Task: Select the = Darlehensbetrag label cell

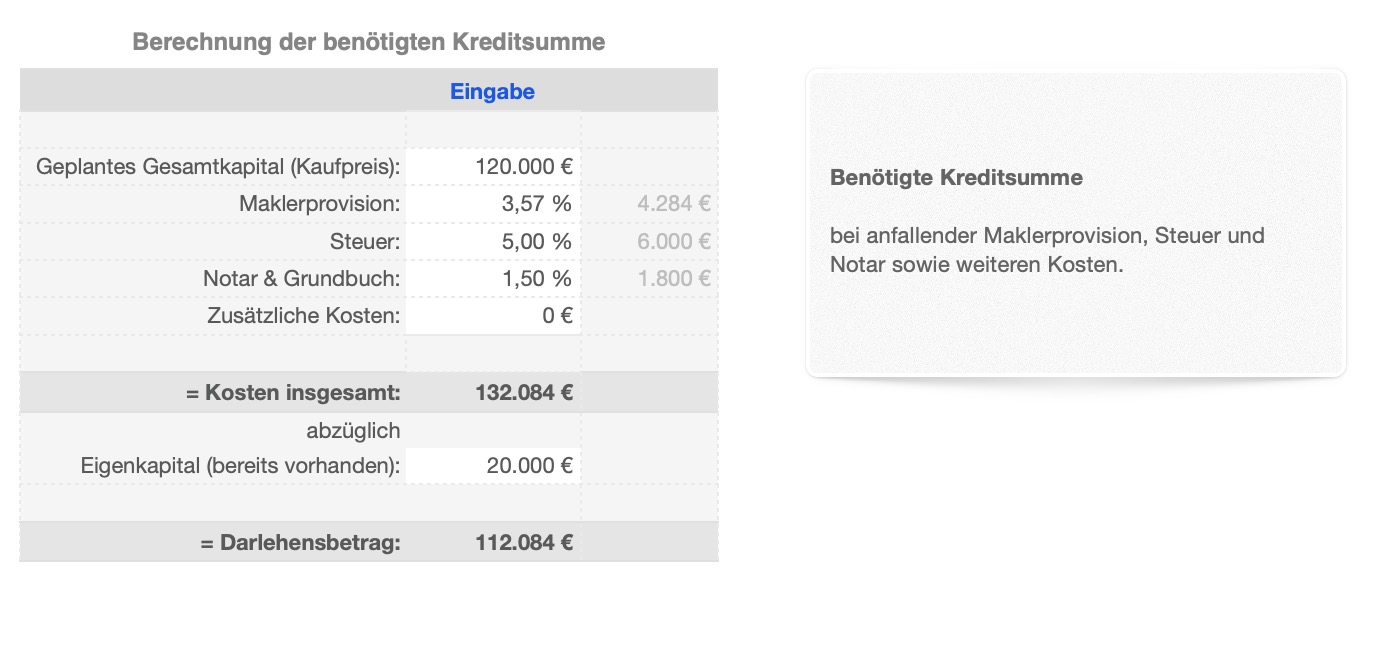Action: (x=300, y=543)
